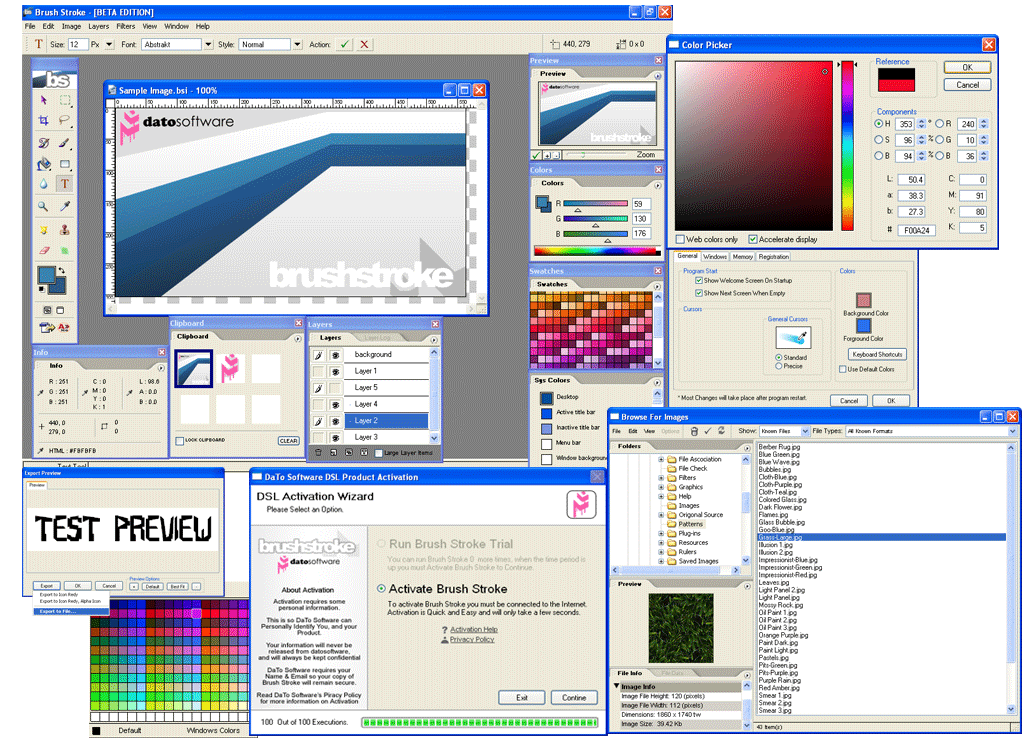Activate the Zoom magnifier tool
Screen dimensions: 1024x738
[x=44, y=206]
